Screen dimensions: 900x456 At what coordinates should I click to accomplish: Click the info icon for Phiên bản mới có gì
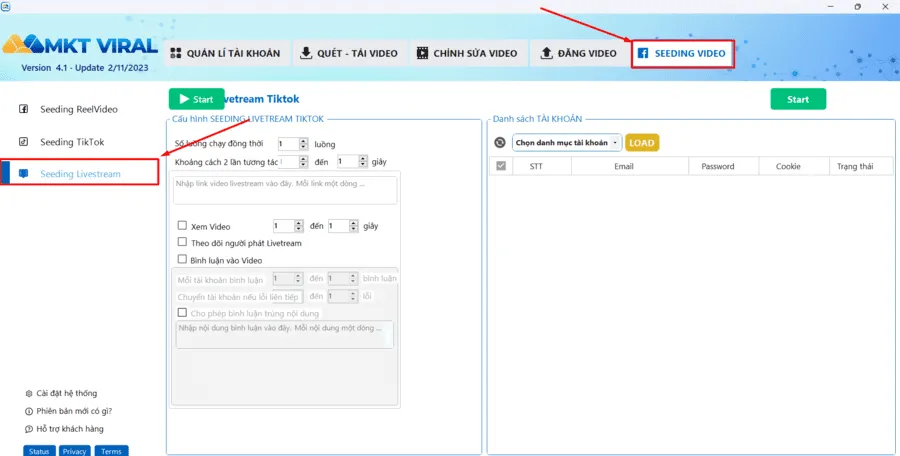point(28,411)
